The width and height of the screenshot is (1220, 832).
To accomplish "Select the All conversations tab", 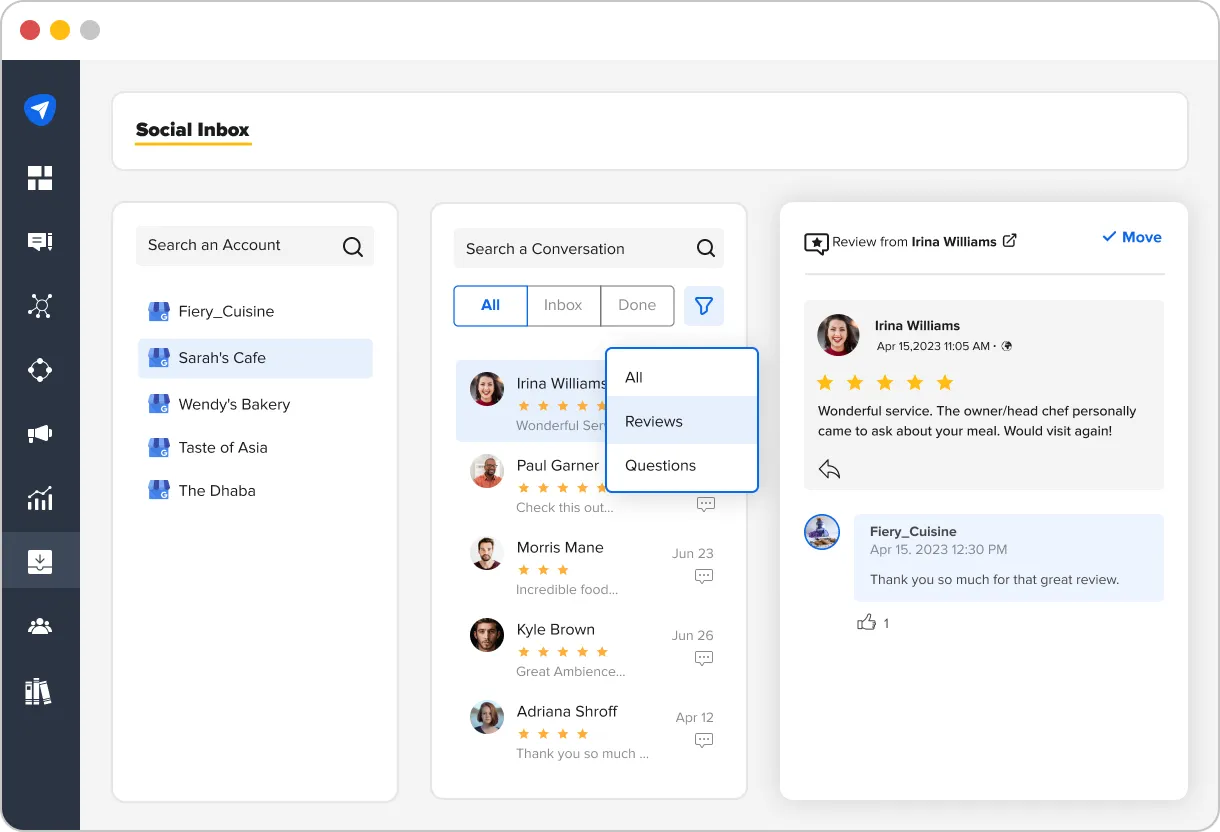I will pos(490,306).
